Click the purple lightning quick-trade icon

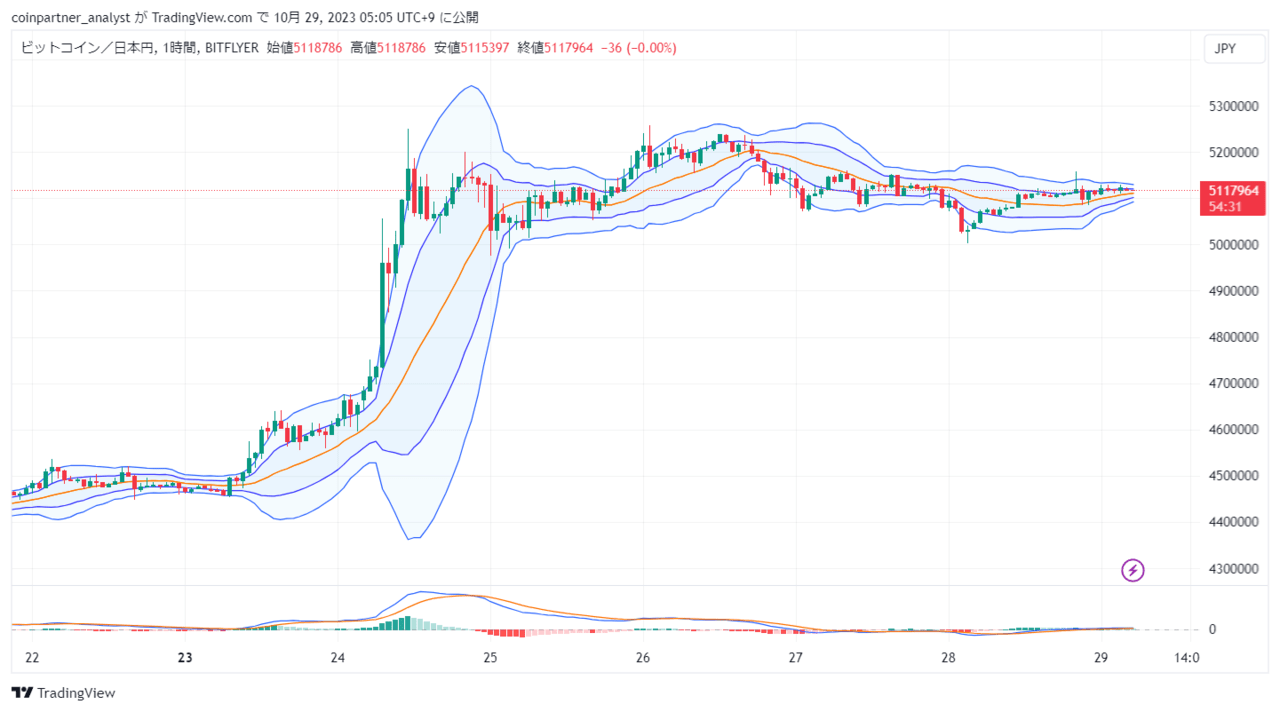[1132, 570]
